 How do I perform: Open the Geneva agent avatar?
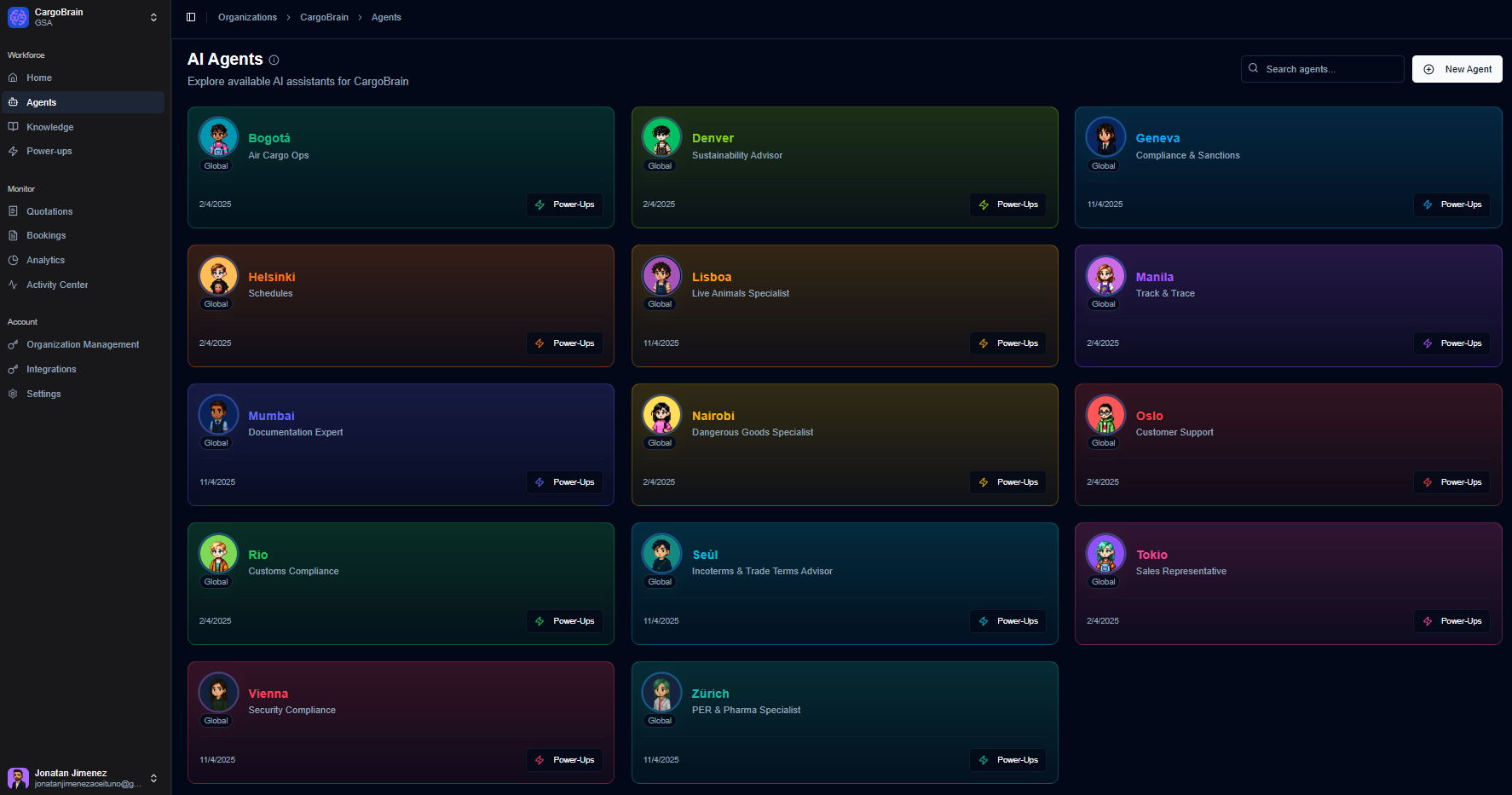coord(1105,136)
